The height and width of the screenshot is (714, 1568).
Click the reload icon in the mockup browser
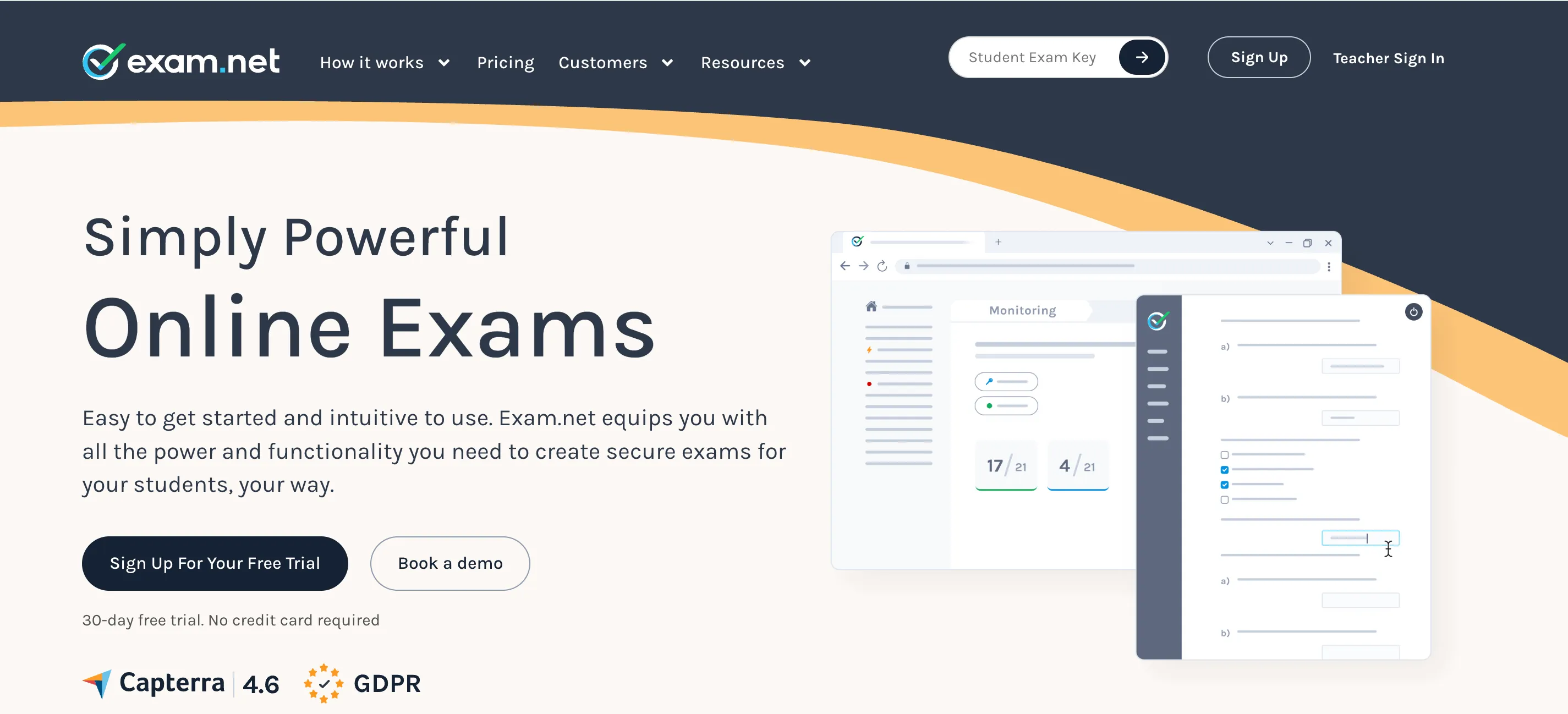coord(882,266)
